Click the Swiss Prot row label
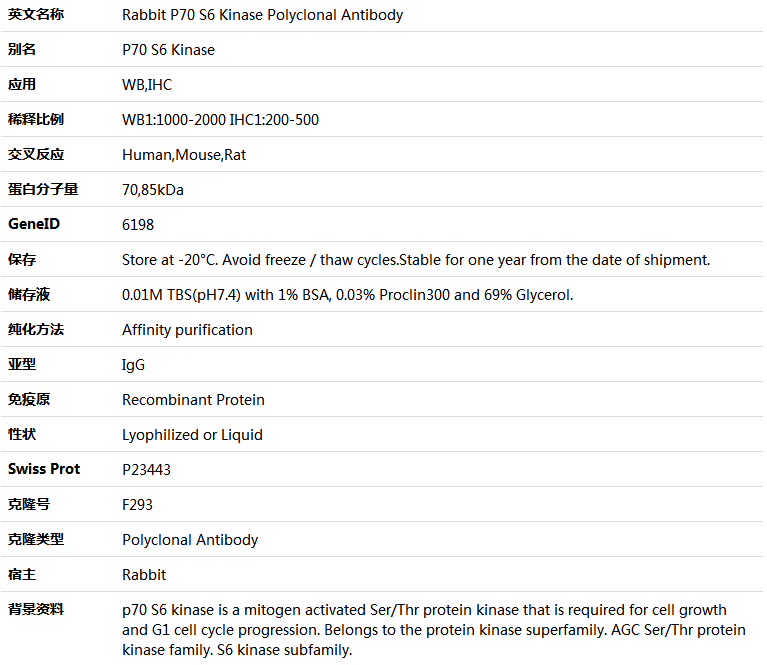767x665 pixels. point(44,469)
